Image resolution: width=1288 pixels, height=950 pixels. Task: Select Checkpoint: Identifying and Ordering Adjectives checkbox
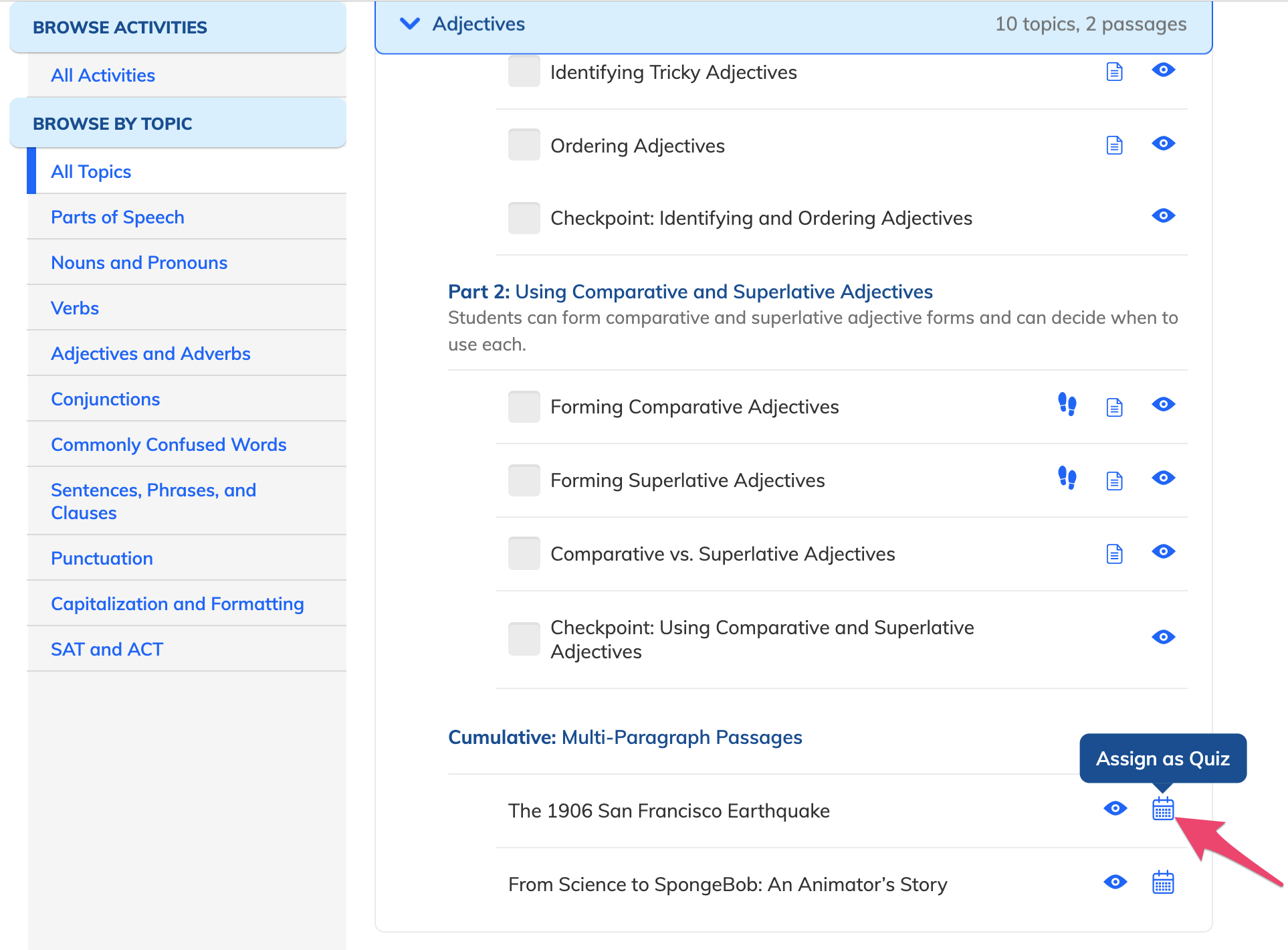[x=524, y=218]
